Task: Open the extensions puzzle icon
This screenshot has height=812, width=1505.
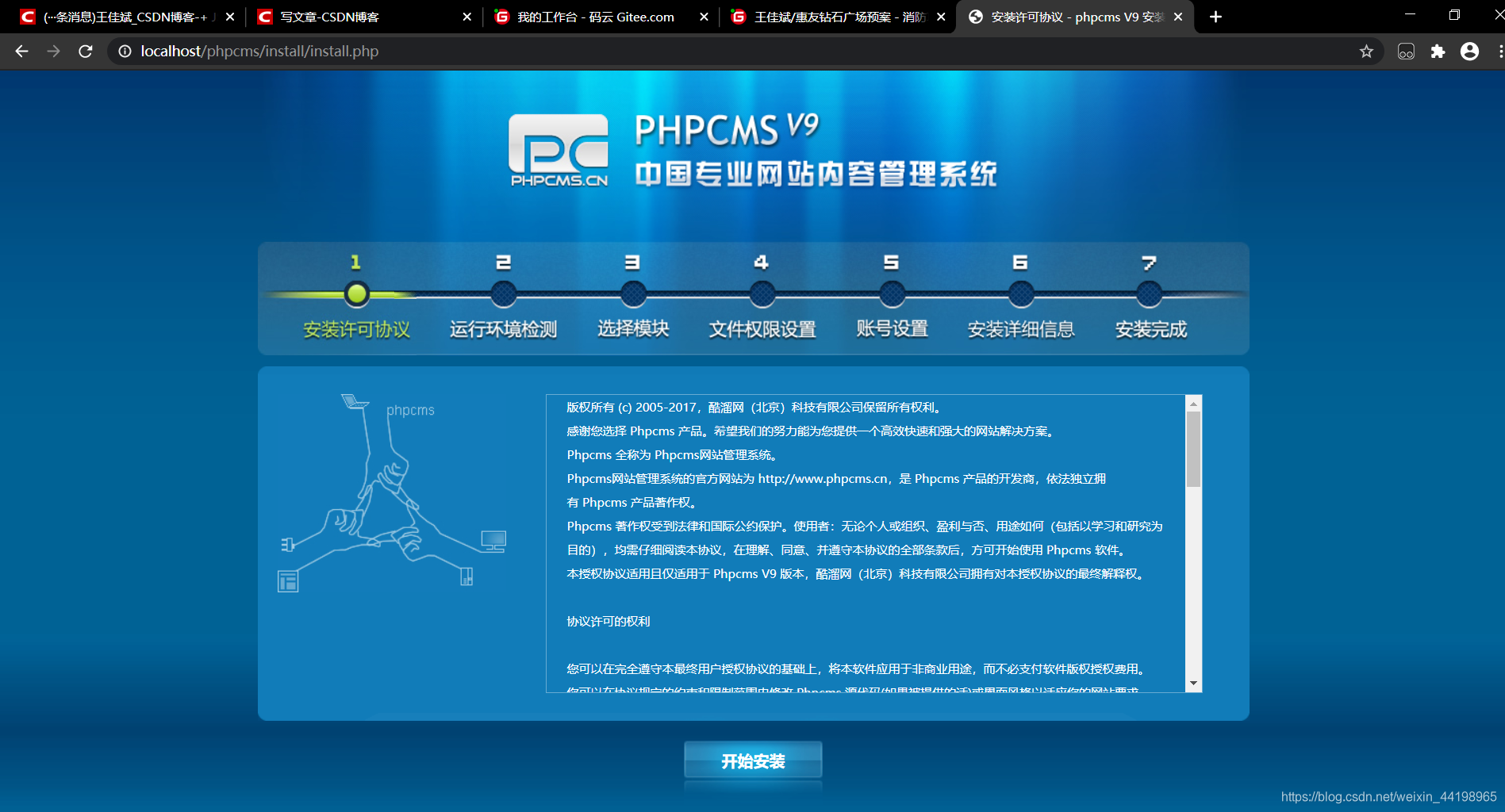Action: 1438,52
